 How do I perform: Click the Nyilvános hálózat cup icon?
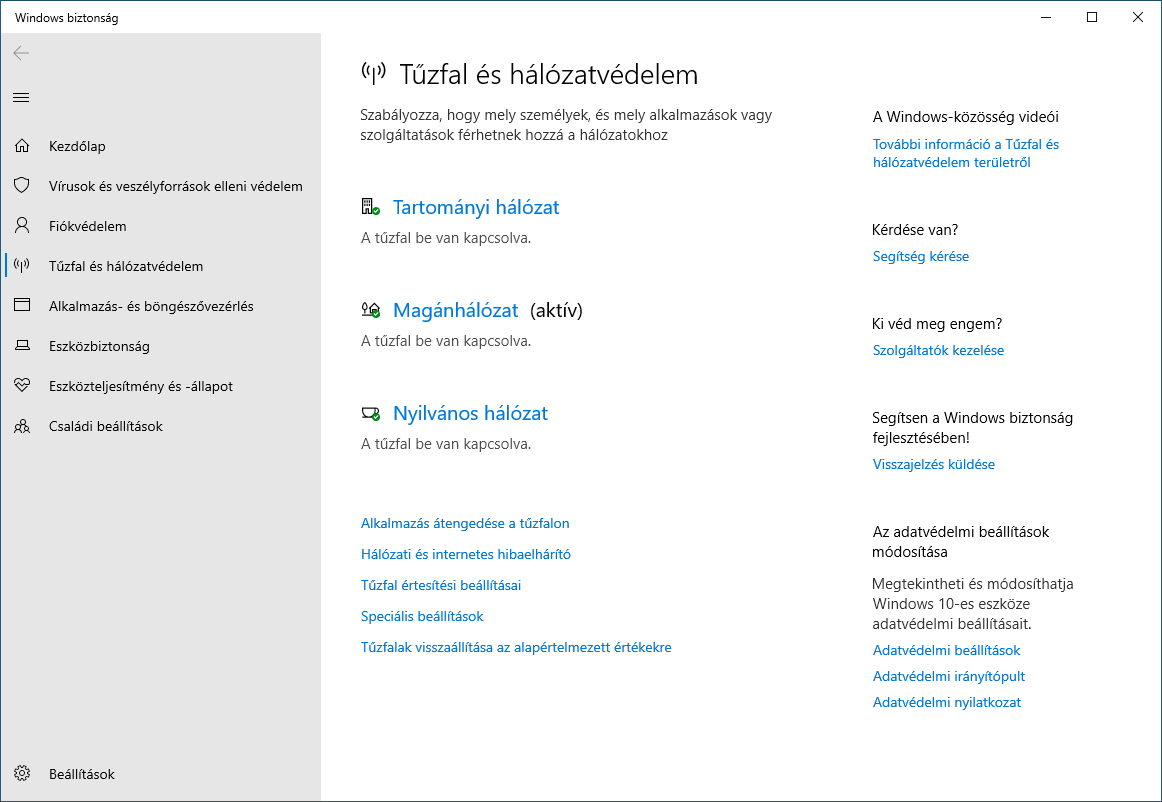(x=371, y=414)
